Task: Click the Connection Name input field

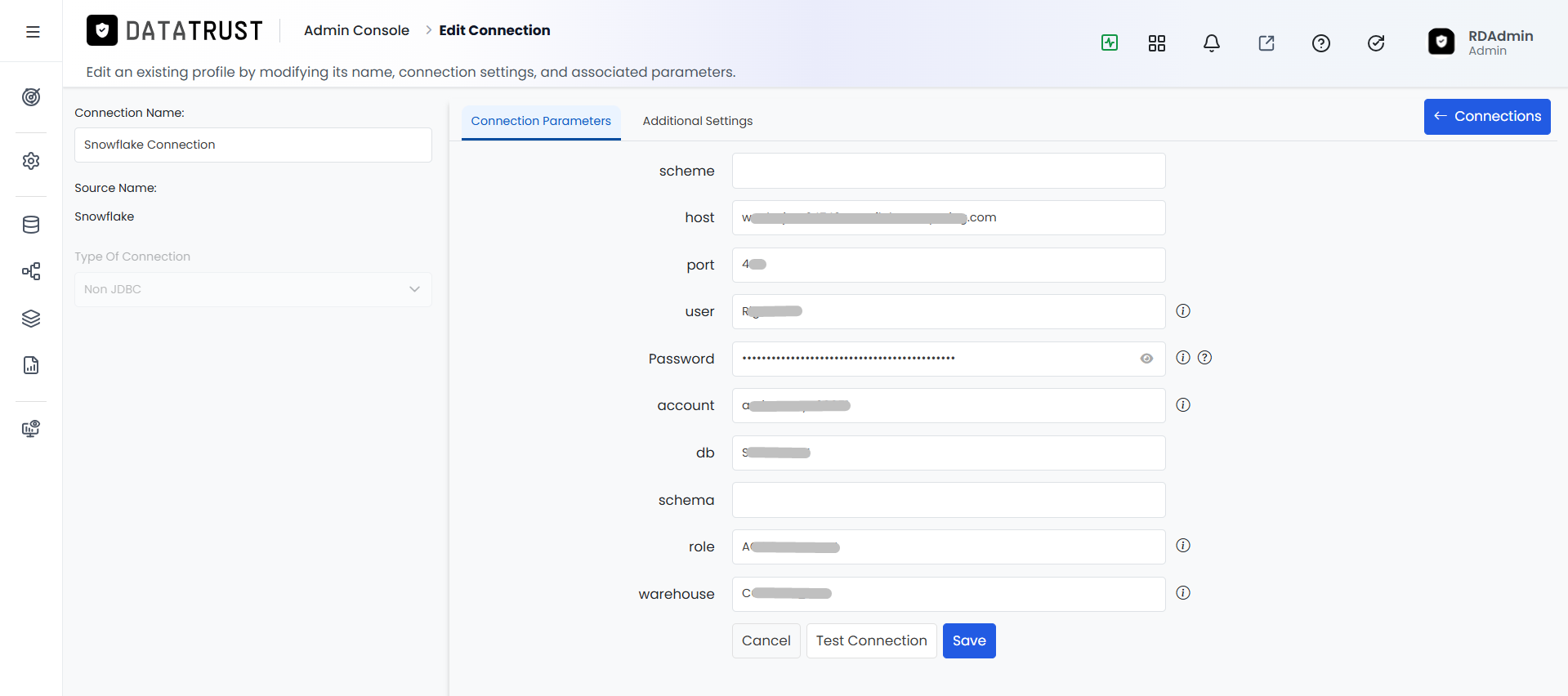Action: coord(253,145)
